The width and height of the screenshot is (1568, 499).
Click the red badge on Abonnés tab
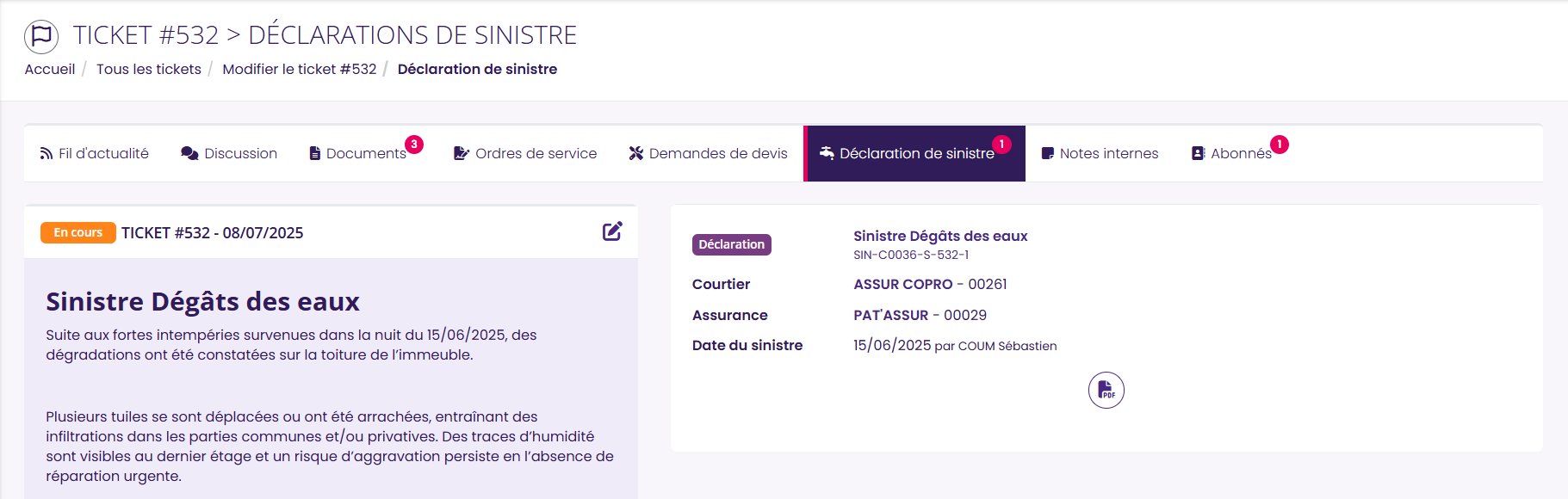coord(1280,144)
